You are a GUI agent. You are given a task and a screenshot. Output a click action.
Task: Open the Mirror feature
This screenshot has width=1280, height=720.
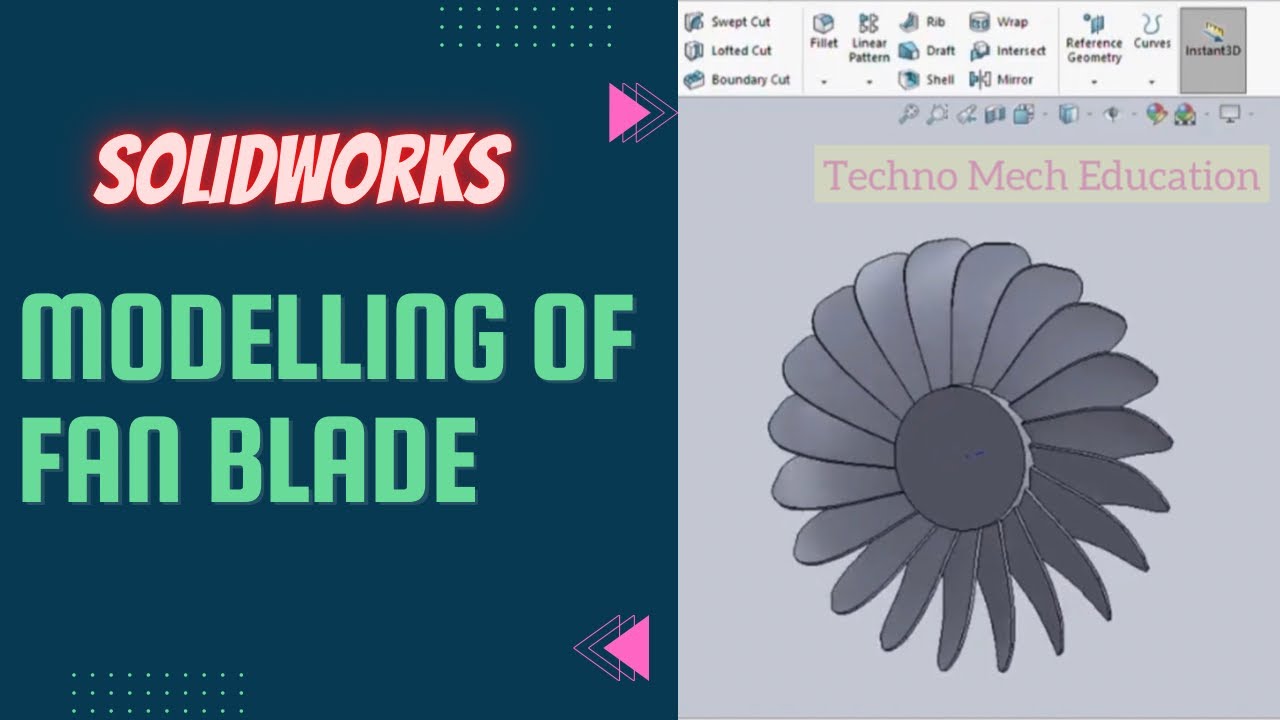pyautogui.click(x=1001, y=79)
